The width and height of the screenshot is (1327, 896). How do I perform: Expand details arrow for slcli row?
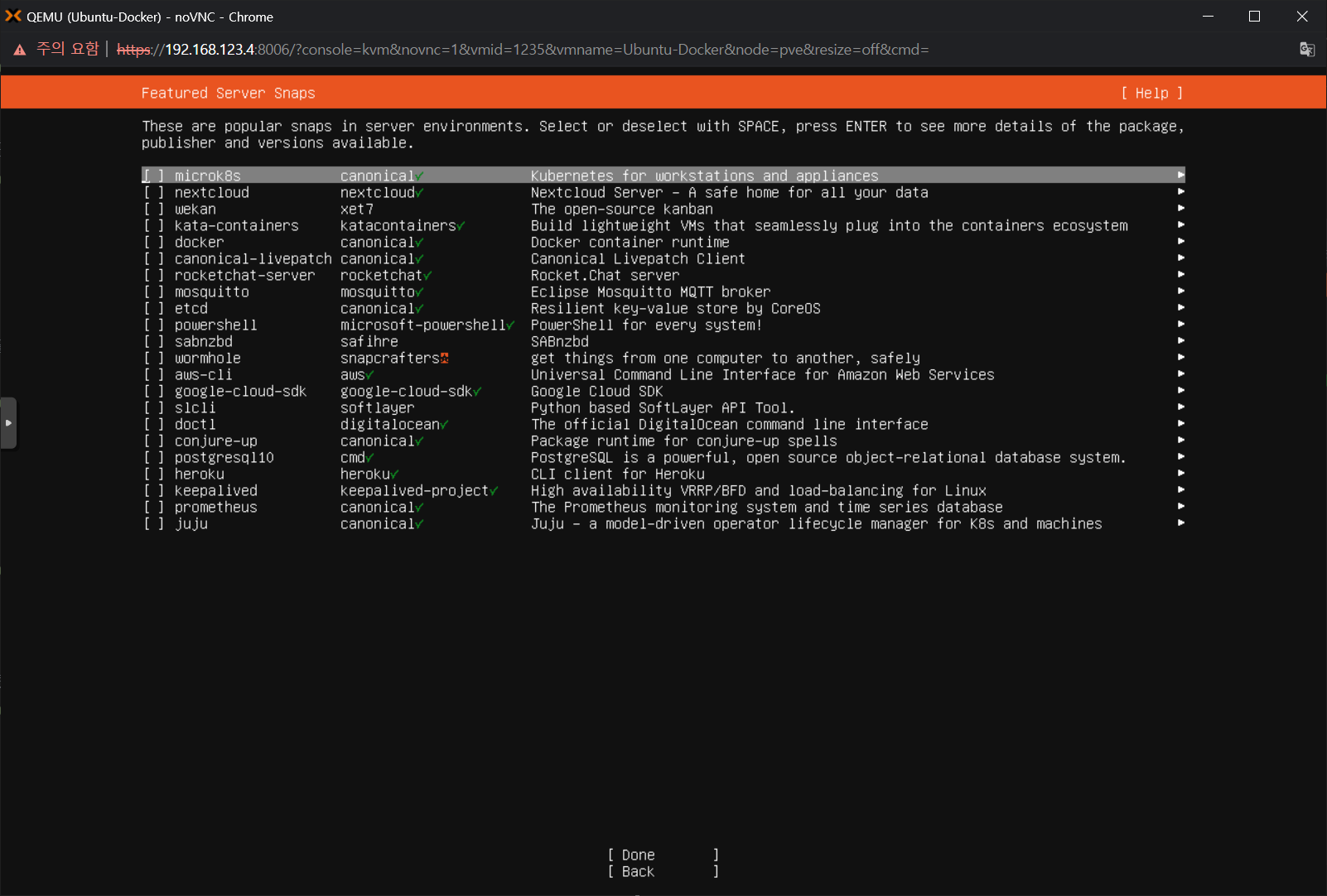(1181, 407)
